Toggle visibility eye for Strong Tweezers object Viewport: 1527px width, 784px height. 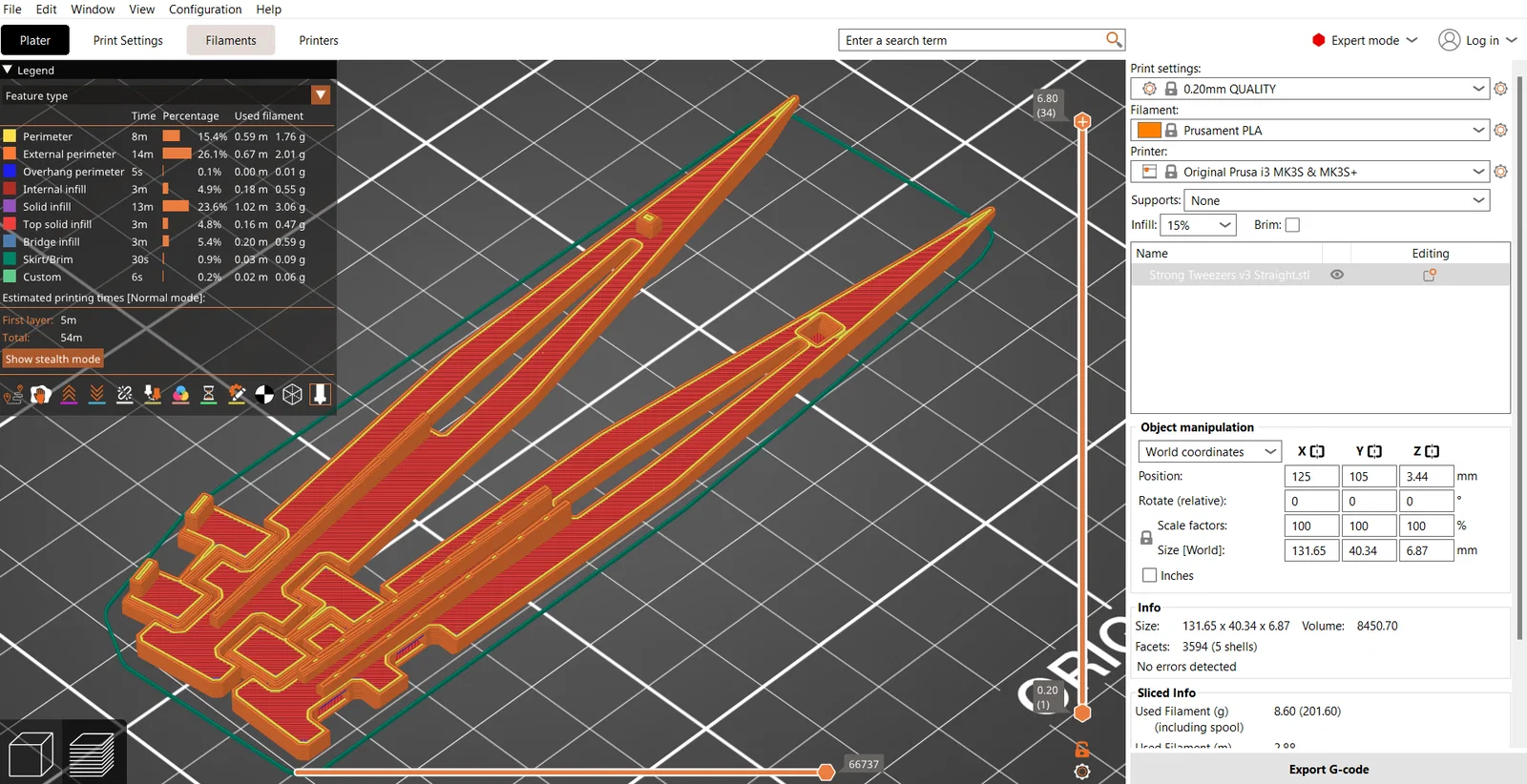[1337, 275]
